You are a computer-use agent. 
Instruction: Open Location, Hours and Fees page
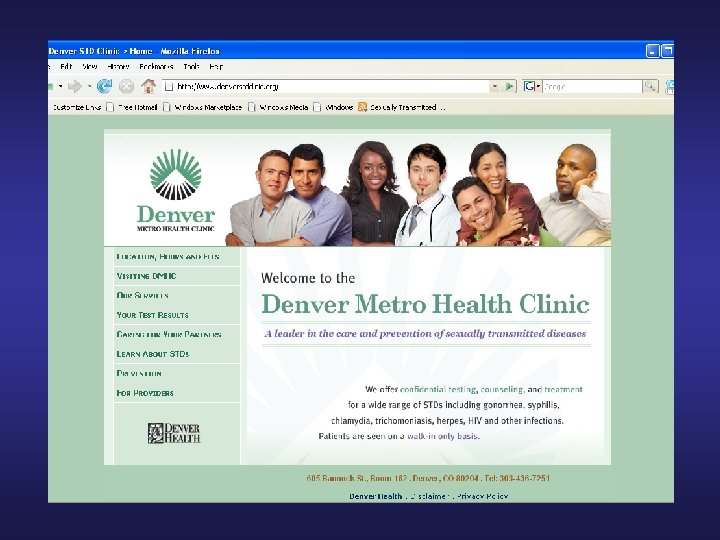tap(168, 257)
